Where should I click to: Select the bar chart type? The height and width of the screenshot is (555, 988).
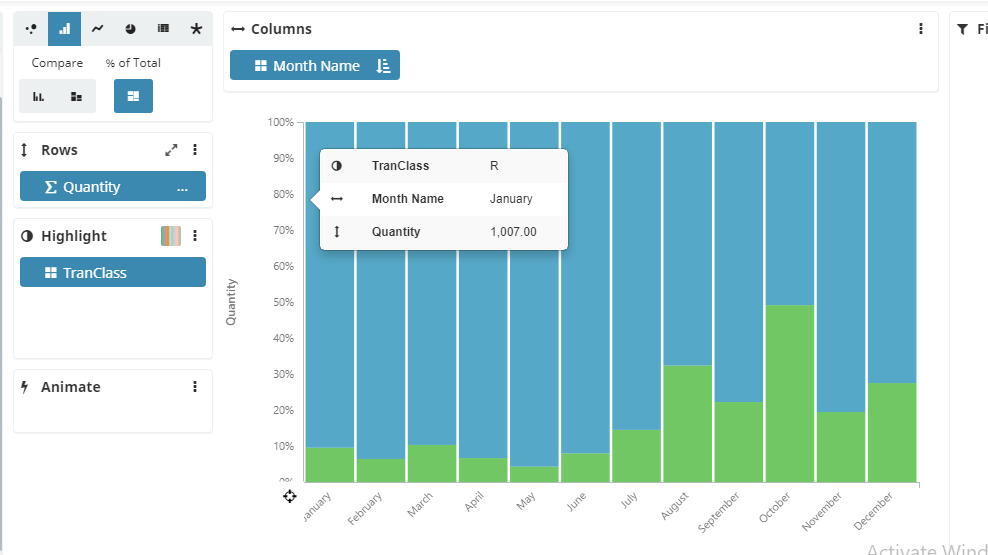point(64,29)
